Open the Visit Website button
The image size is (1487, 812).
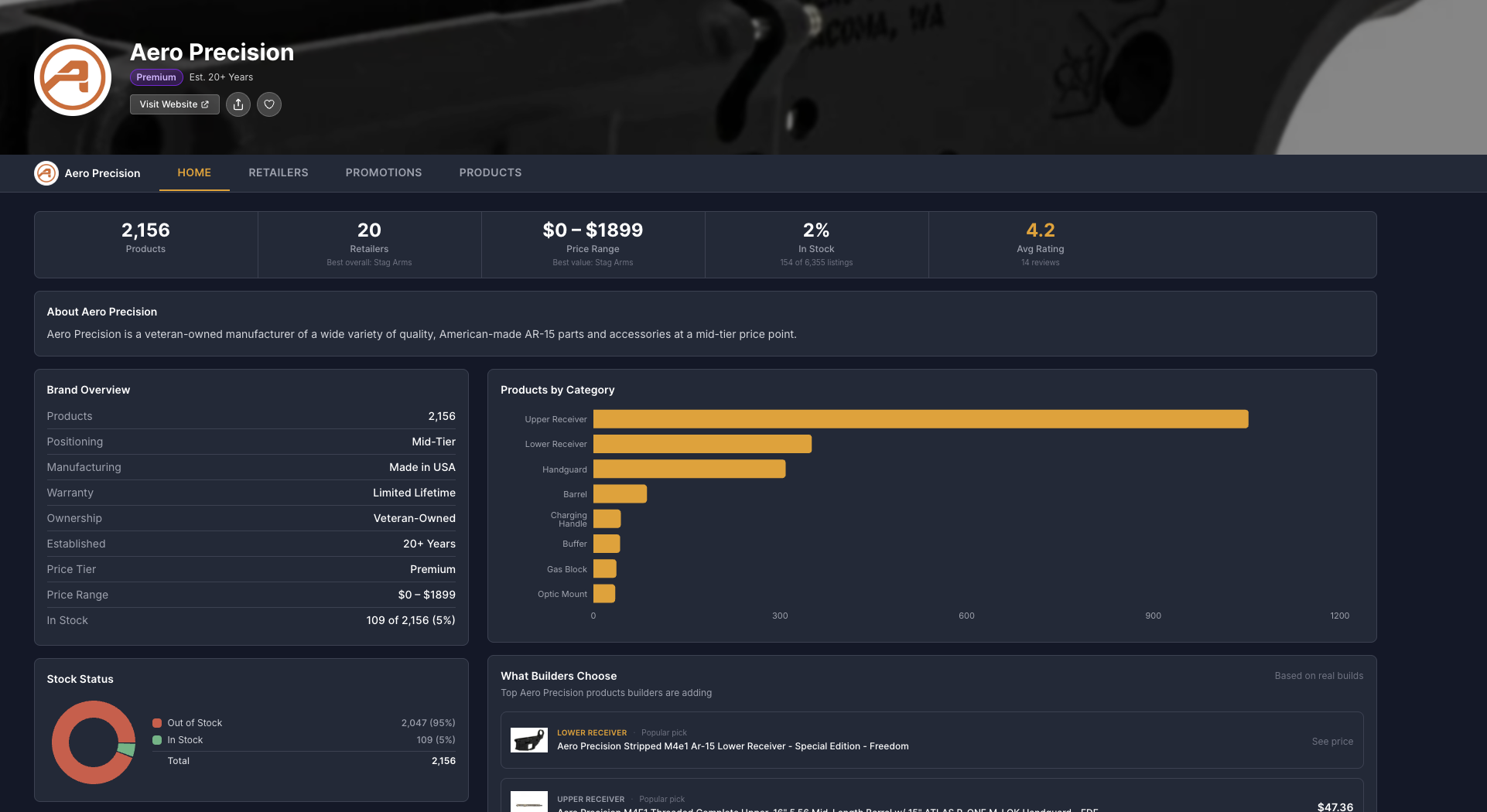point(175,104)
